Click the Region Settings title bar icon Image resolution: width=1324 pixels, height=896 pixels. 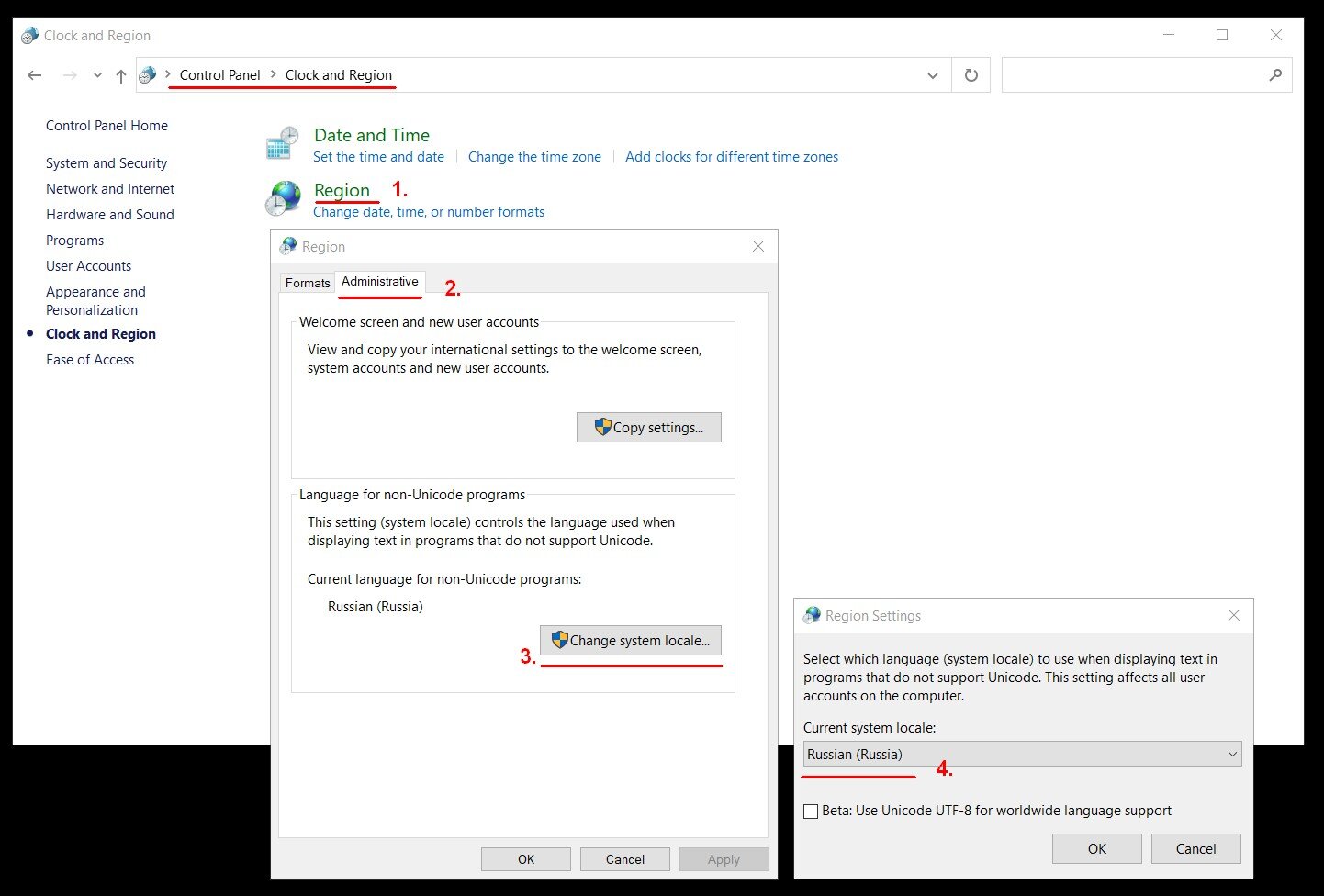coord(812,615)
